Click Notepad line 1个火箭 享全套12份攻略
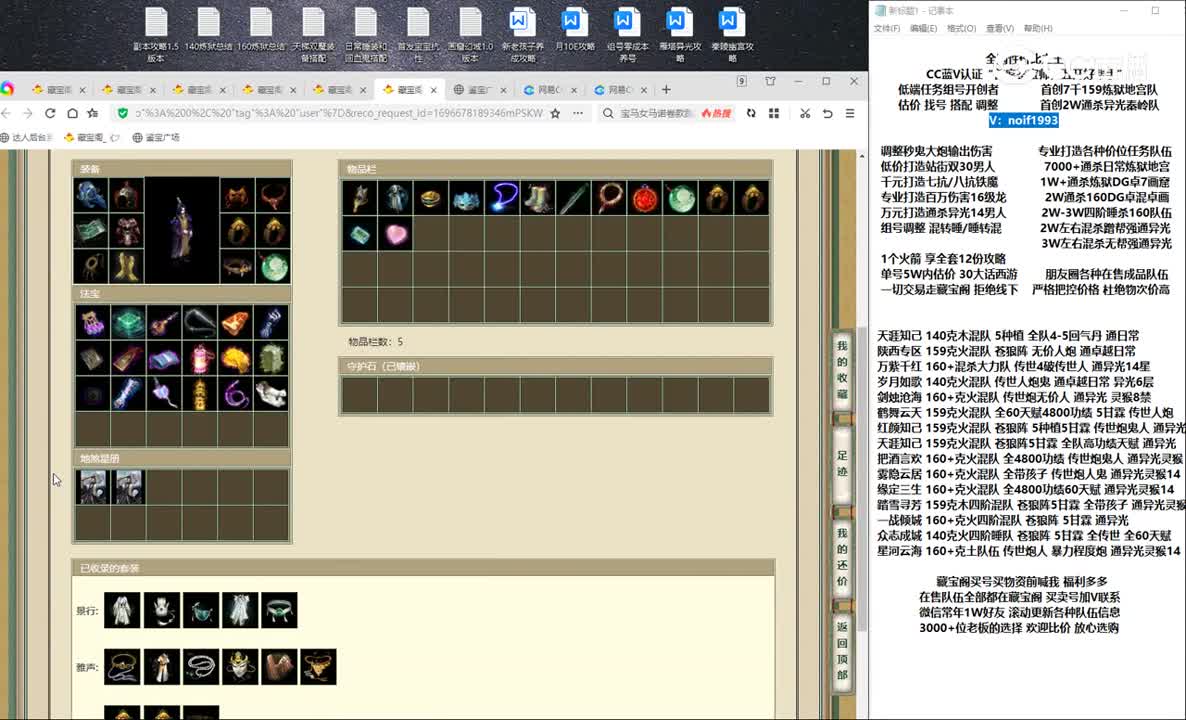The height and width of the screenshot is (720, 1186). pyautogui.click(x=943, y=259)
